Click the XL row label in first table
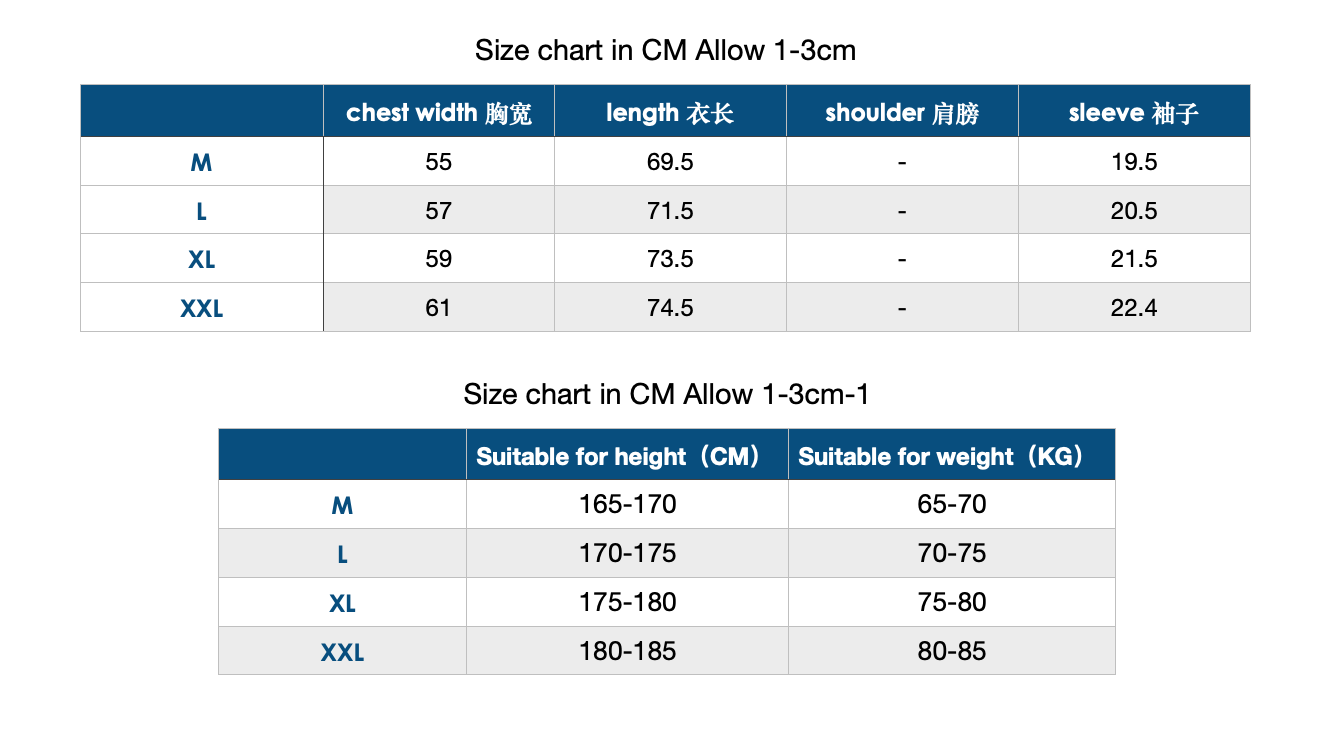This screenshot has height=736, width=1324. click(x=202, y=259)
